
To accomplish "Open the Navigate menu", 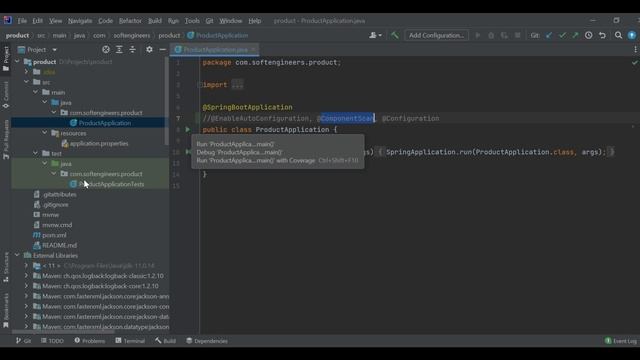I will [x=80, y=21].
